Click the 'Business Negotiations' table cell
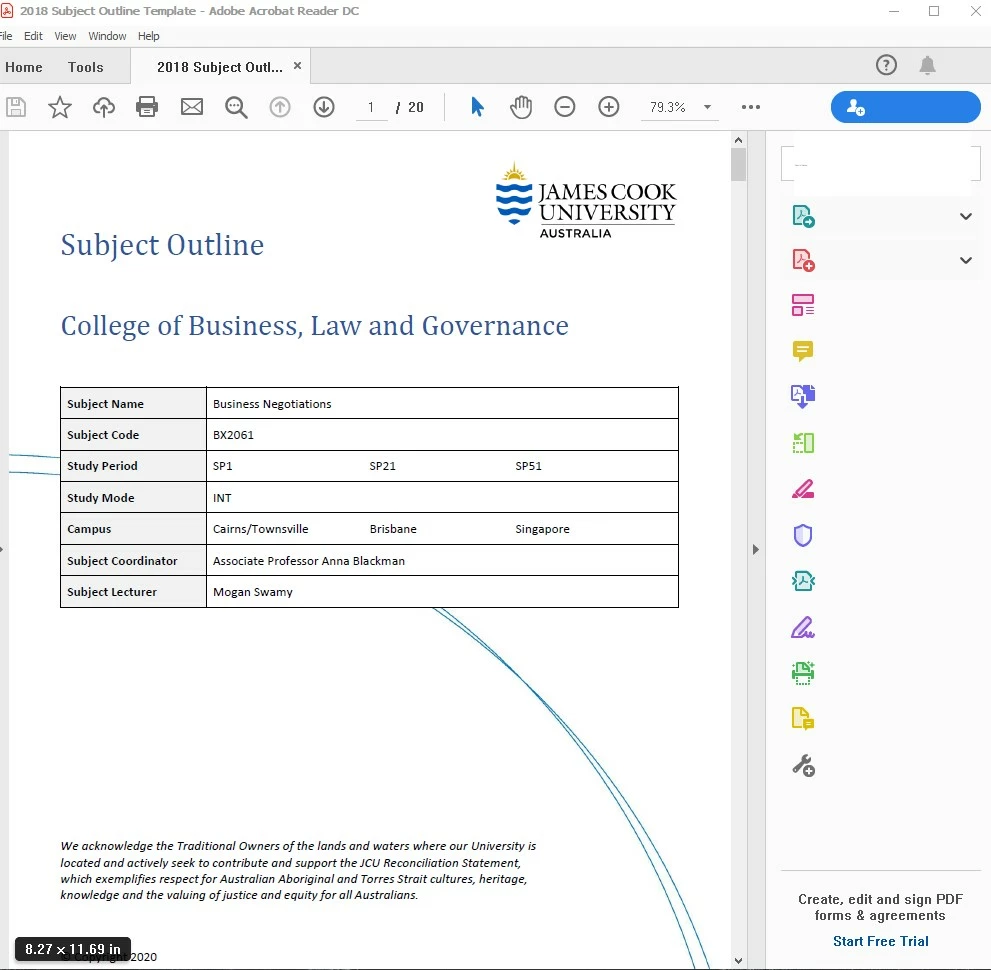991x970 pixels. click(x=442, y=403)
